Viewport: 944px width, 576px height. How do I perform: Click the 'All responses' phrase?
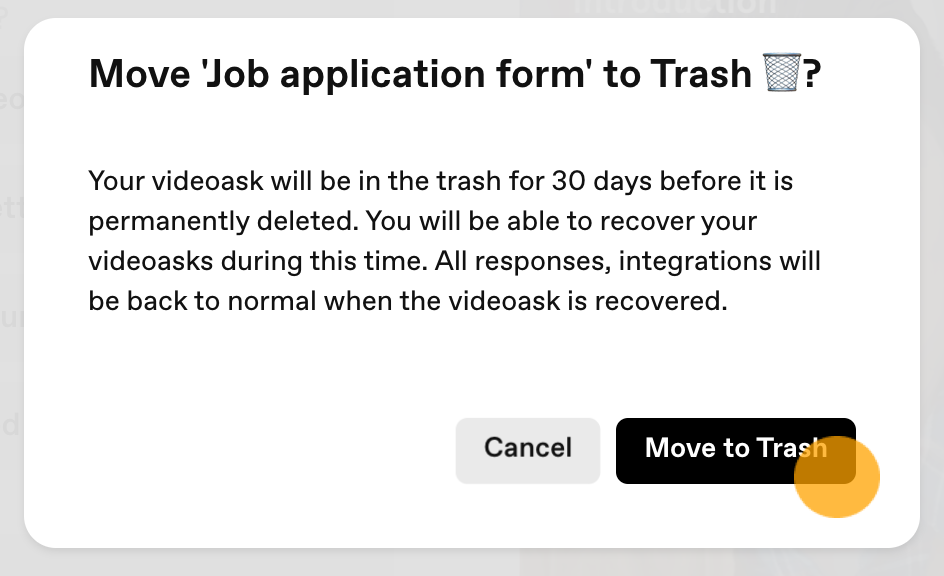click(523, 261)
